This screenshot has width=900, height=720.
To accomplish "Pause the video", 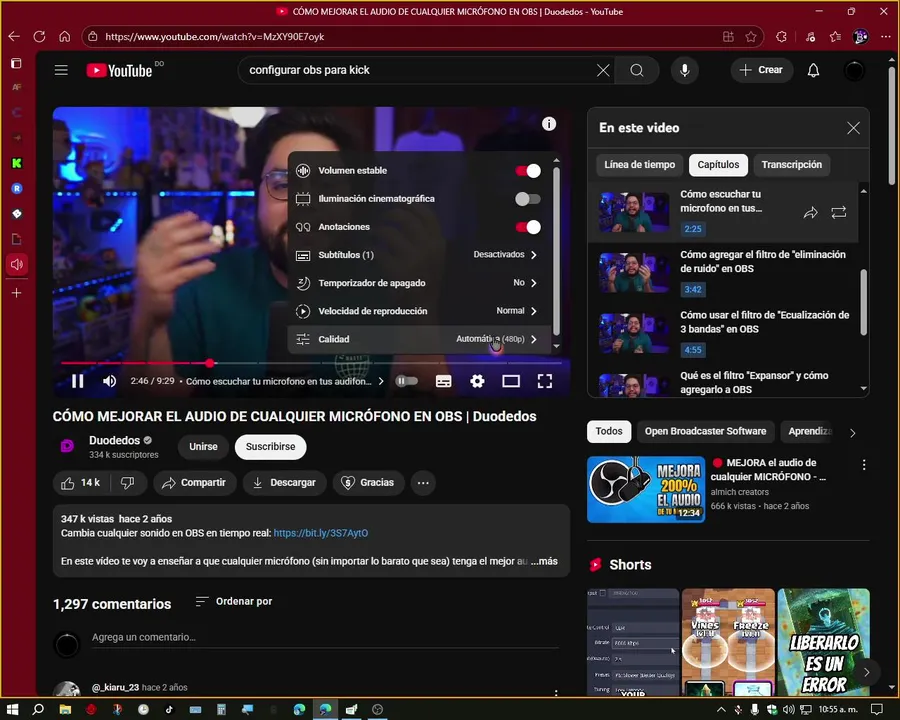I will click(x=77, y=381).
